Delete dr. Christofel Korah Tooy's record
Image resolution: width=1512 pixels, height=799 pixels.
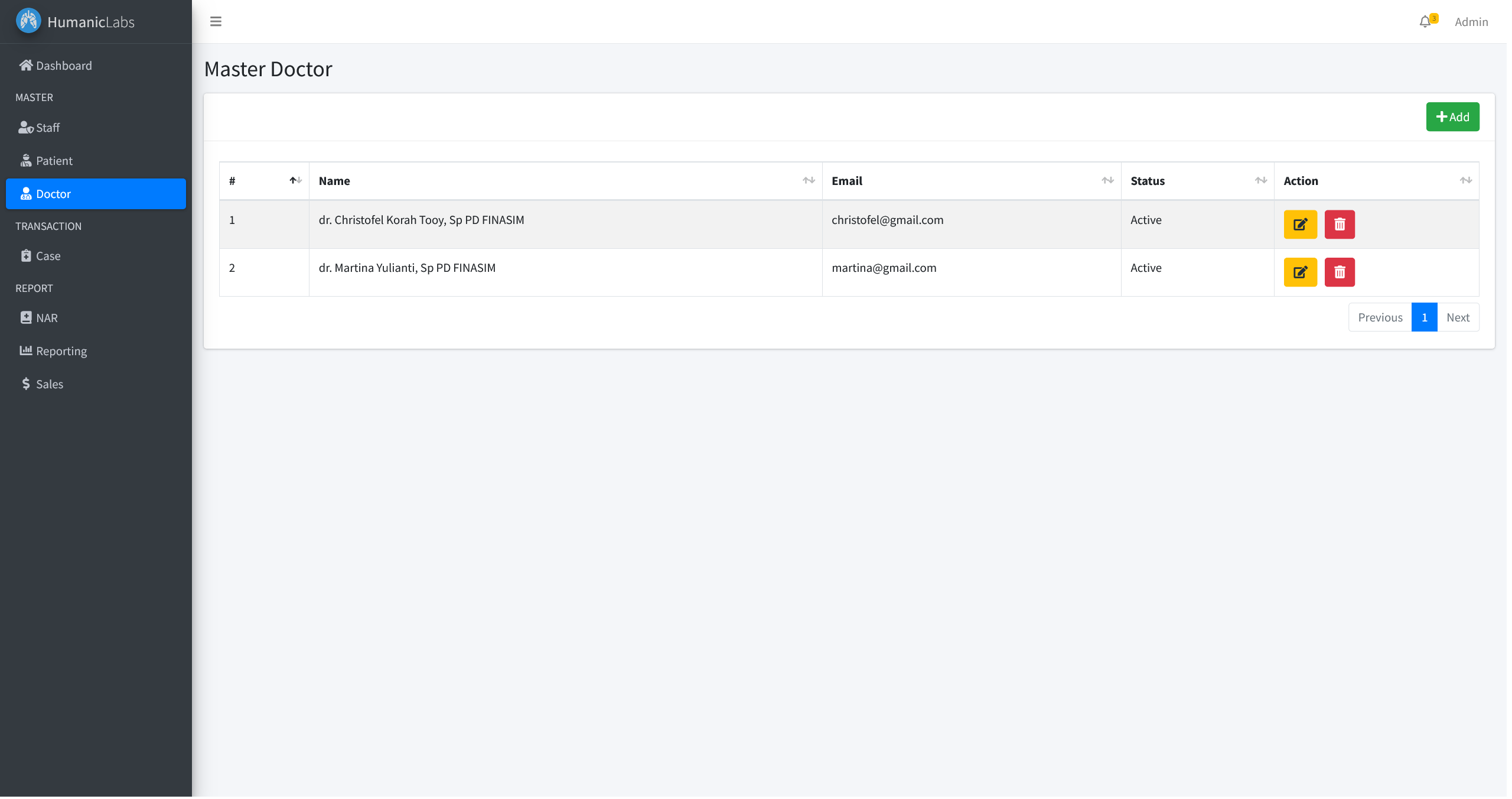click(1339, 225)
